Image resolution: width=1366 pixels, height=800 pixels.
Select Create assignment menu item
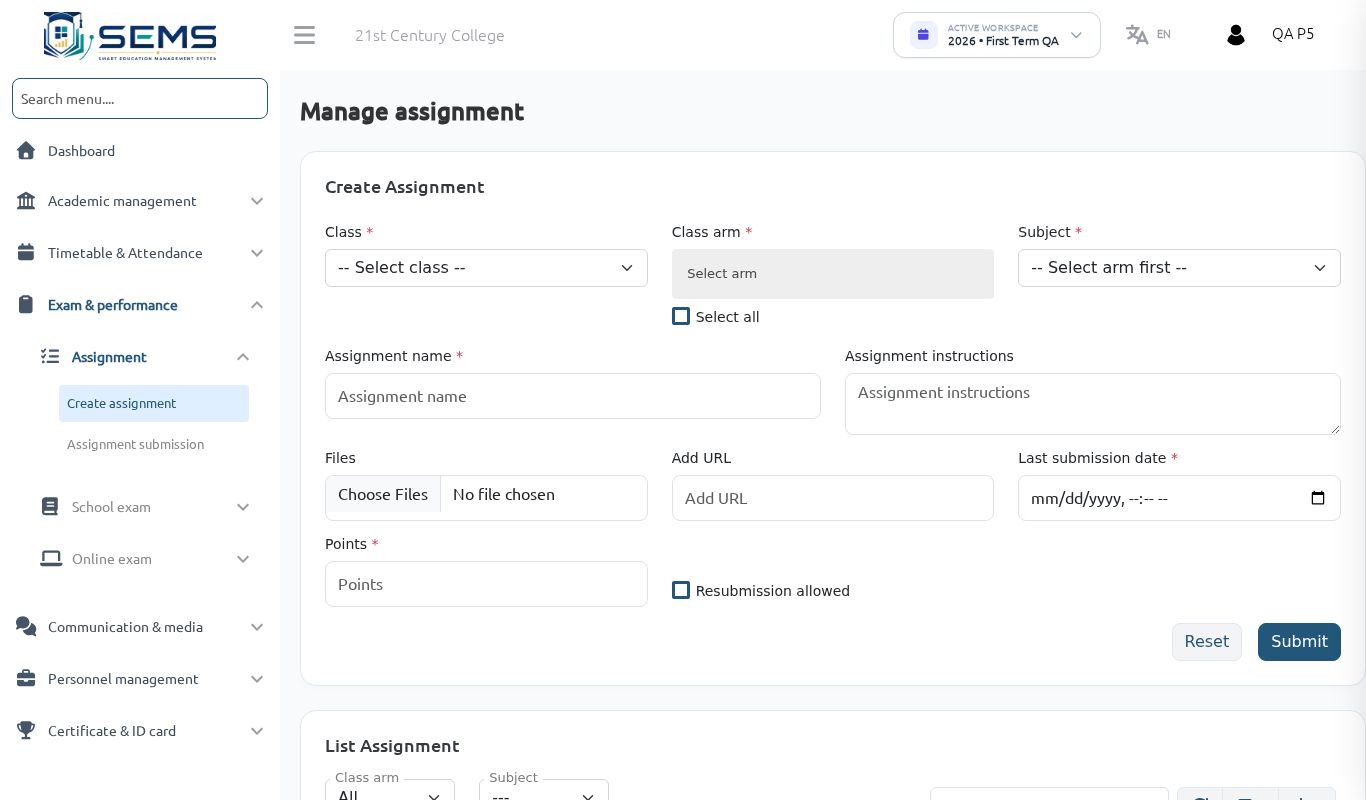coord(154,403)
